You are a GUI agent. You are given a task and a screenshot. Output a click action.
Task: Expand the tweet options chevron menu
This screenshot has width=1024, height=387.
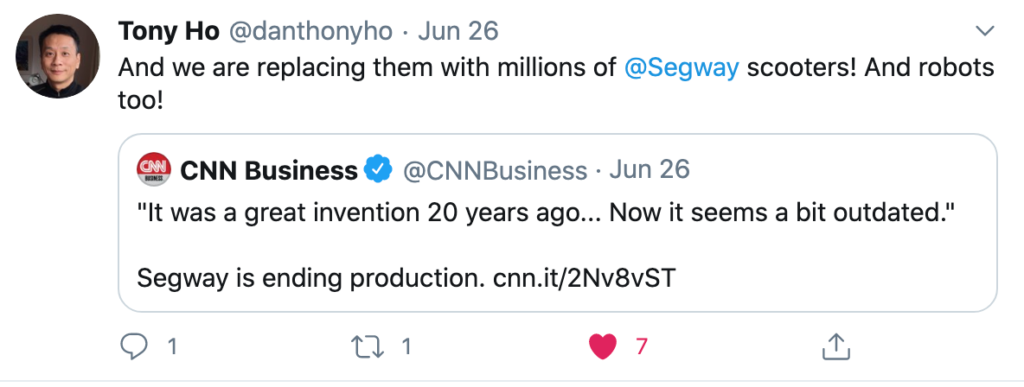click(x=984, y=31)
